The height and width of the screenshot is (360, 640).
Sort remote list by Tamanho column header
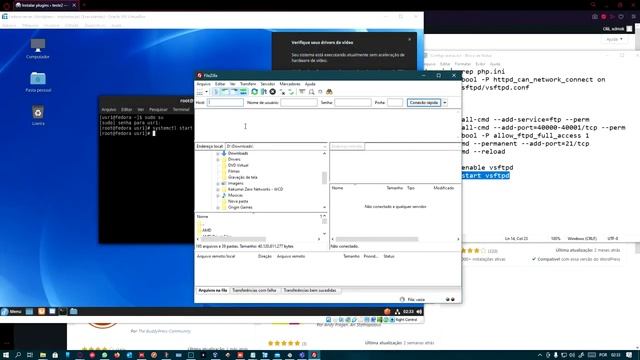[x=394, y=188]
